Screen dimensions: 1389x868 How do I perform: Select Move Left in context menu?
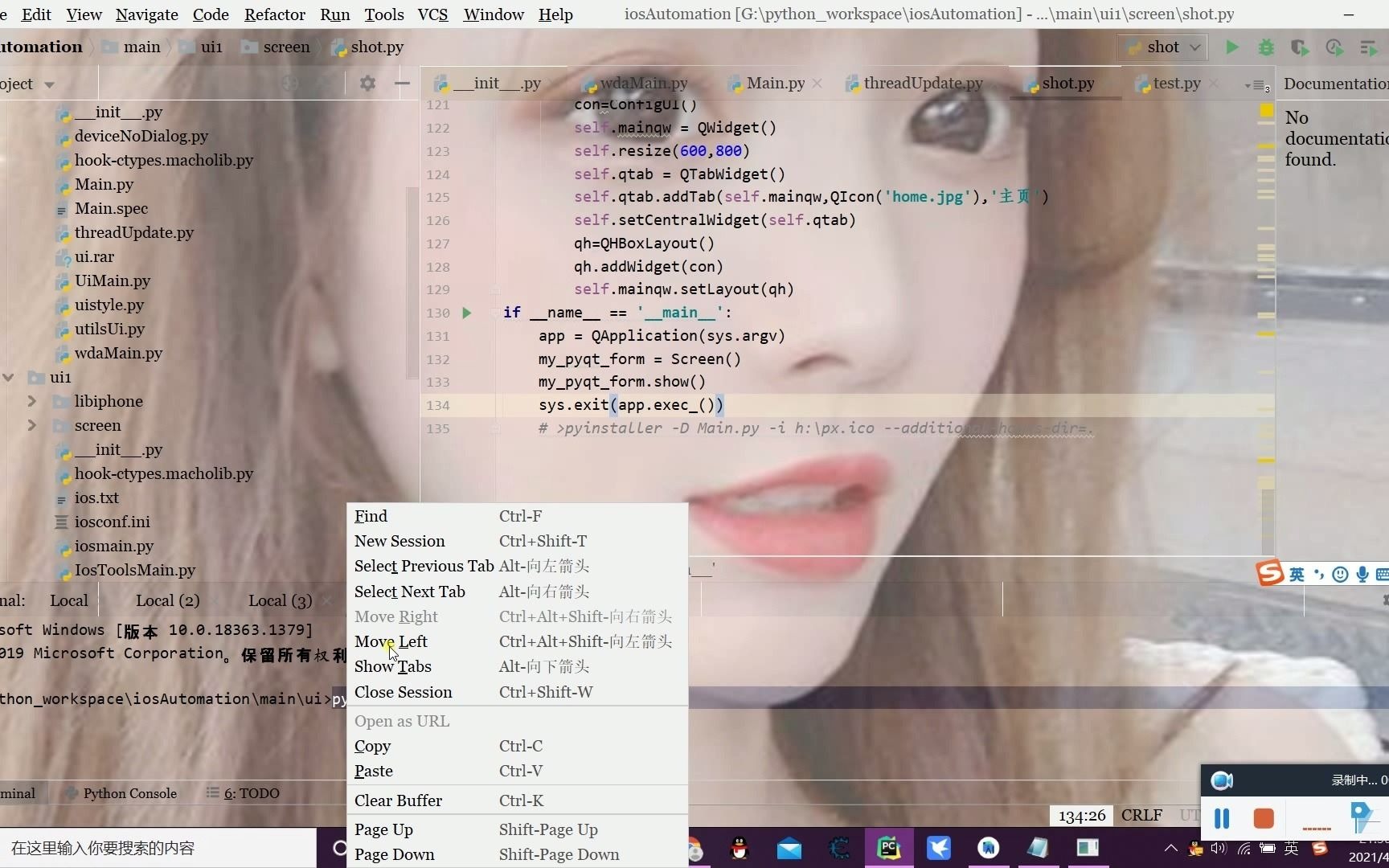pos(517,641)
